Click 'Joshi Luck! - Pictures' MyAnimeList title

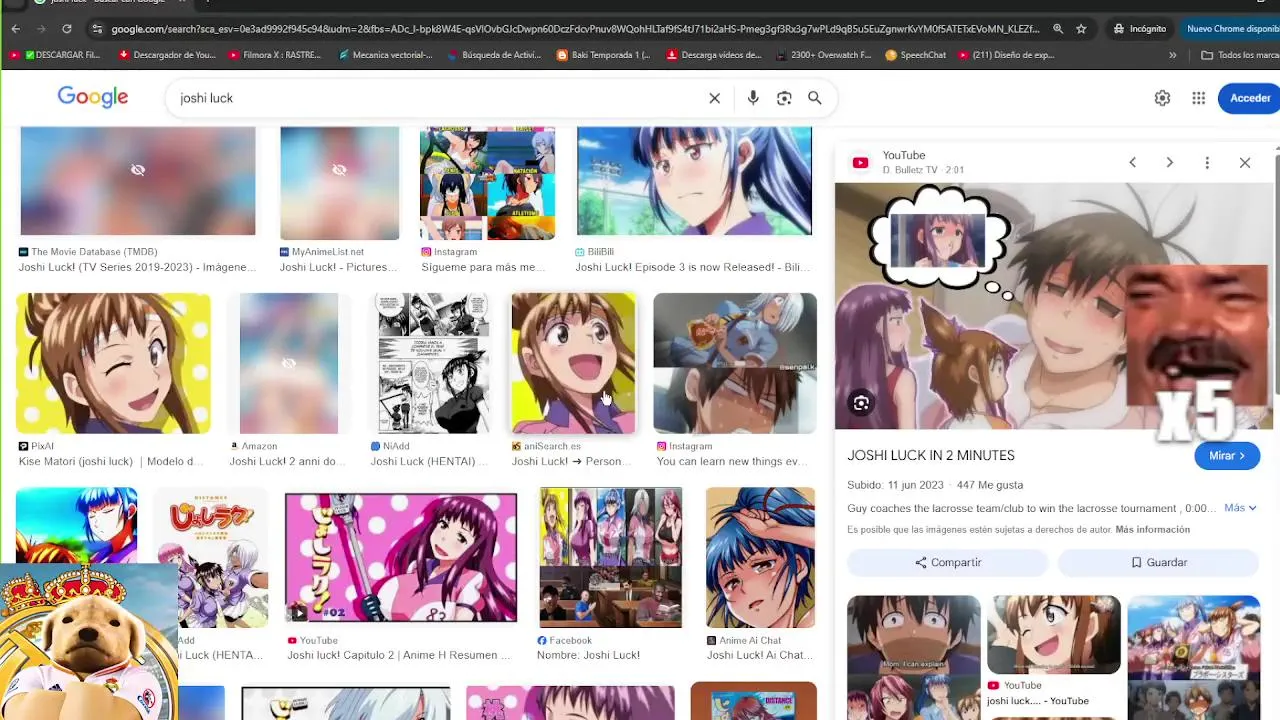(x=338, y=267)
